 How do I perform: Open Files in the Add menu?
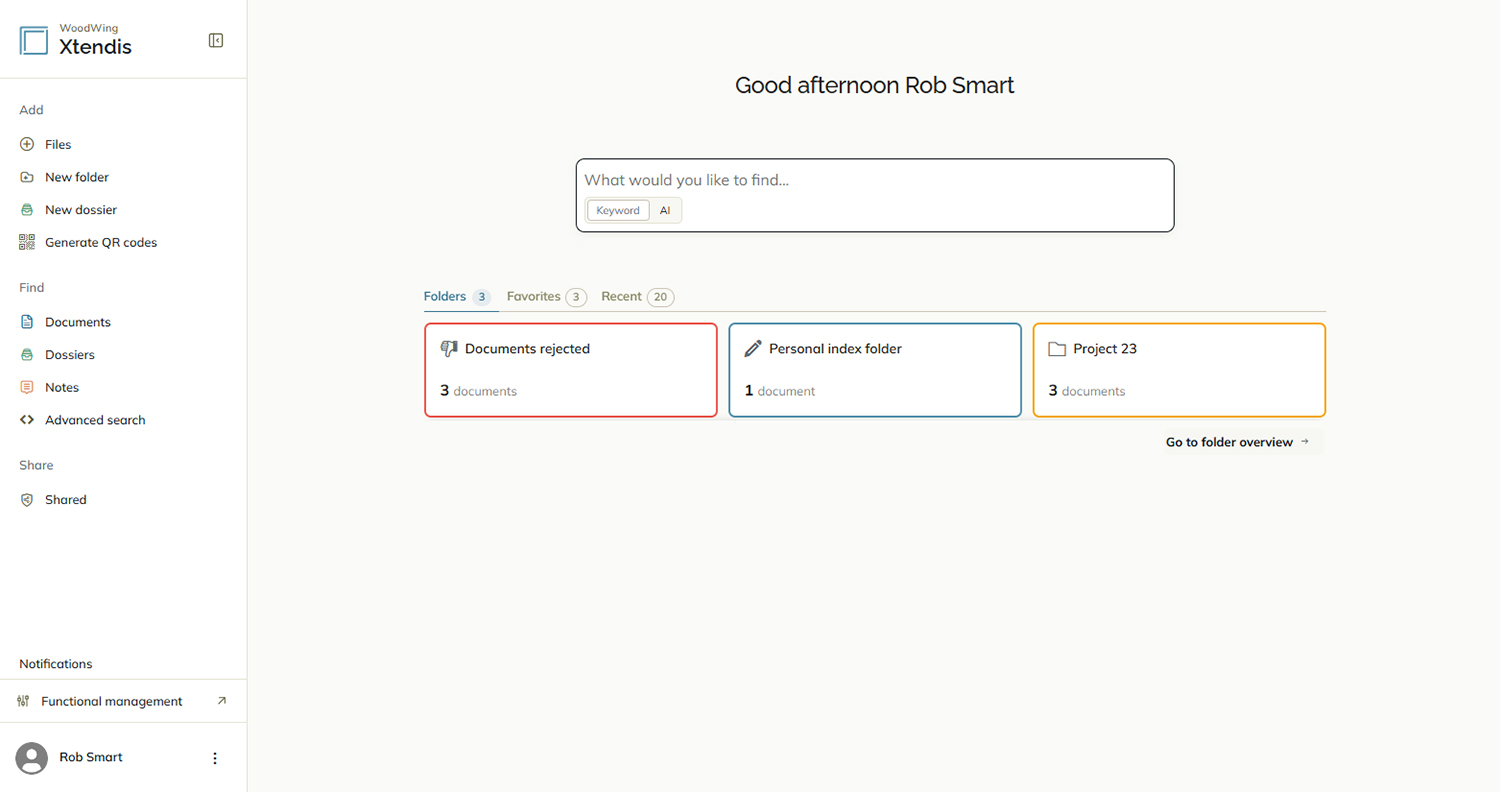tap(58, 145)
